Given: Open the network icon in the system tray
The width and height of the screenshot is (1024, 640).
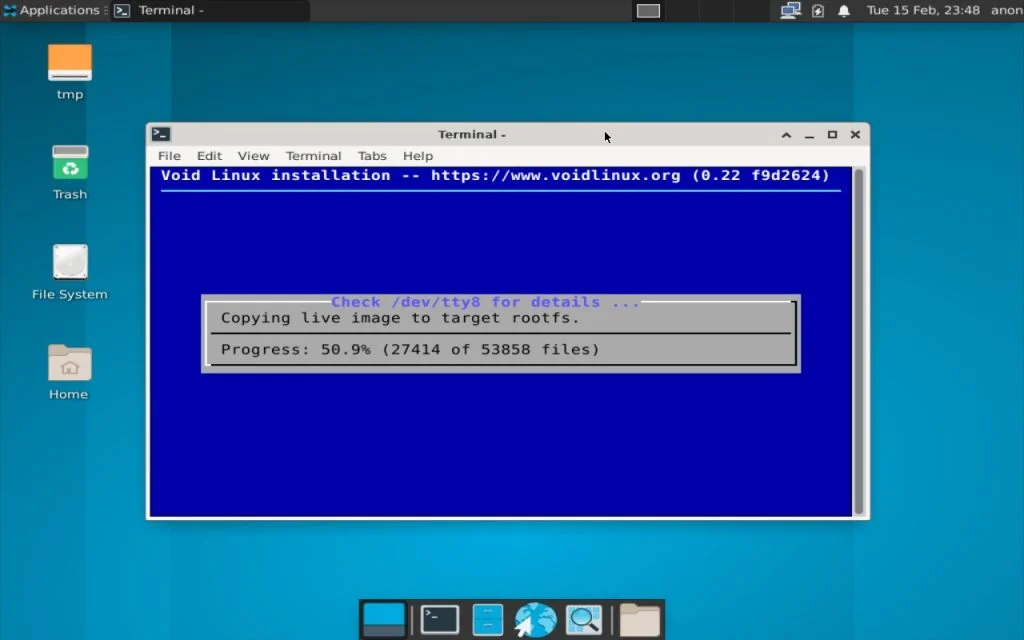Looking at the screenshot, I should (x=790, y=10).
